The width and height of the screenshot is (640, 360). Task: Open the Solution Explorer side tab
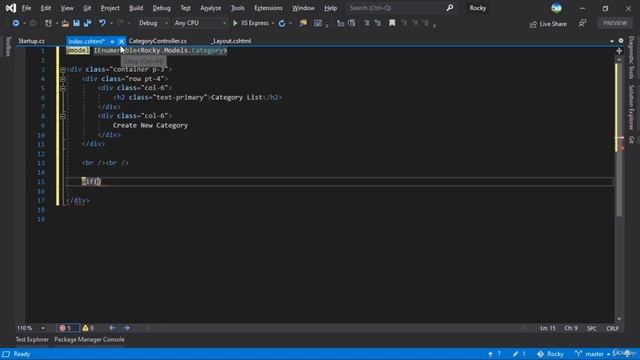coord(631,107)
